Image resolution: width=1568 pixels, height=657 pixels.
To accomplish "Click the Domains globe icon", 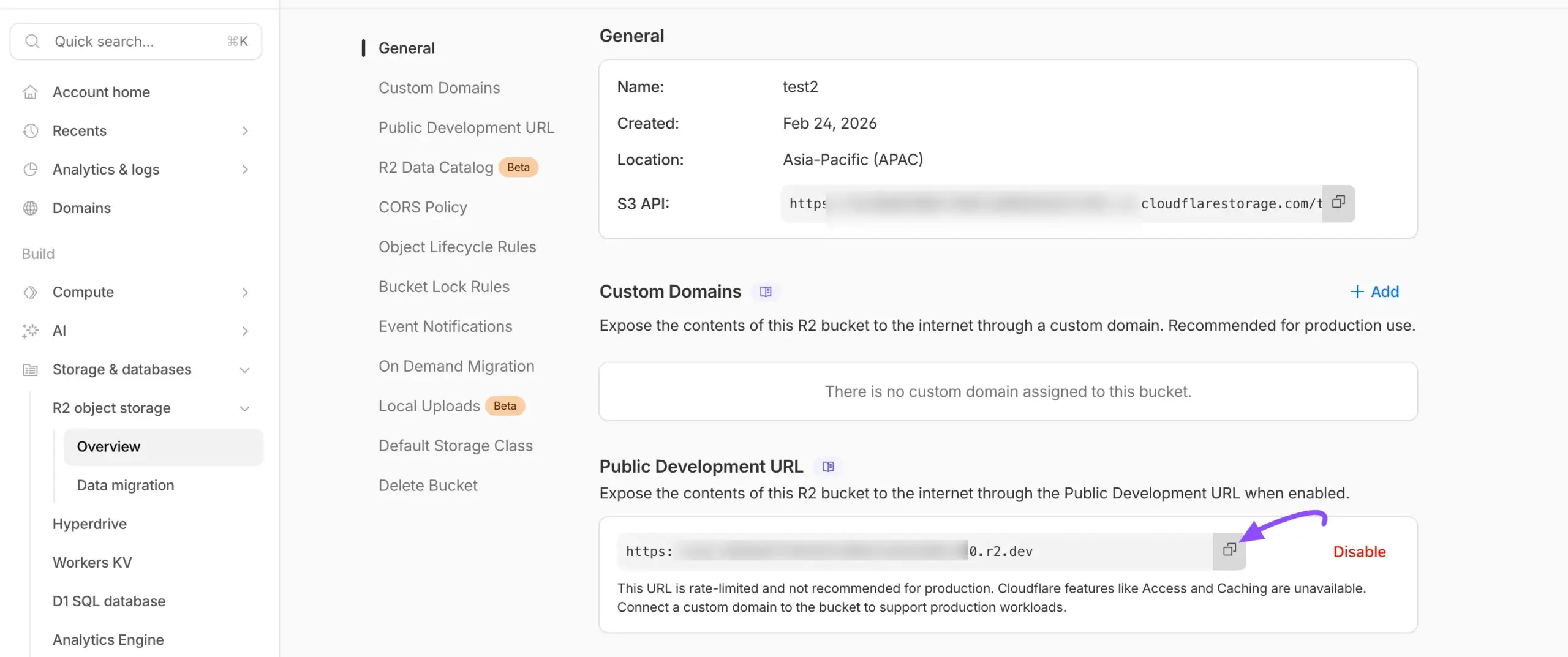I will [30, 208].
